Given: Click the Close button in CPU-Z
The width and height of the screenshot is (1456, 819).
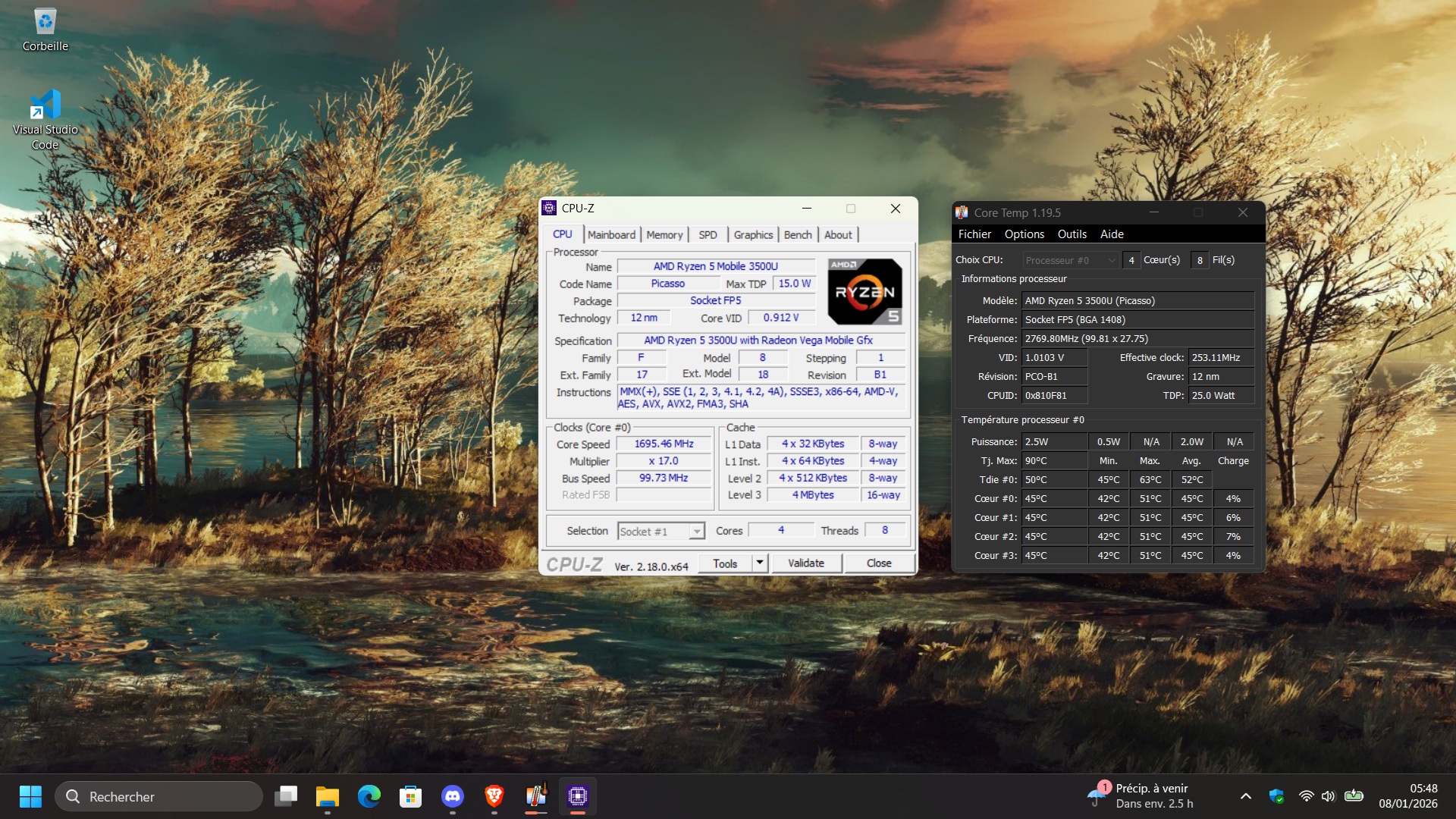Looking at the screenshot, I should (x=879, y=563).
